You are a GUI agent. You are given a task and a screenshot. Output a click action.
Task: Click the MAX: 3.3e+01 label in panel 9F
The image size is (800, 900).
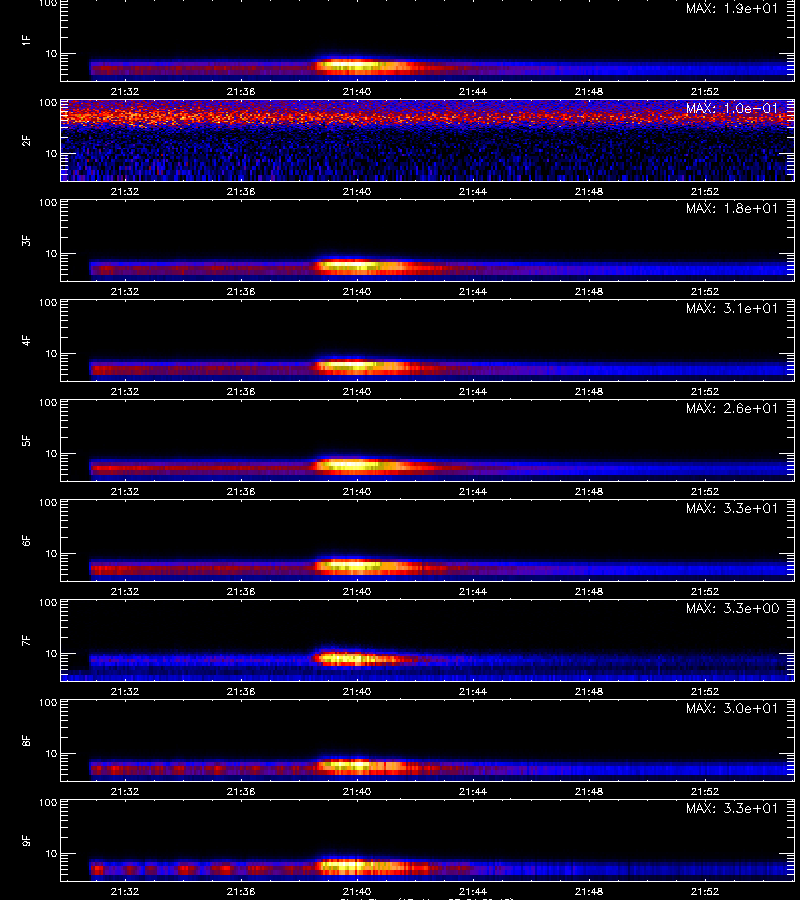point(732,808)
